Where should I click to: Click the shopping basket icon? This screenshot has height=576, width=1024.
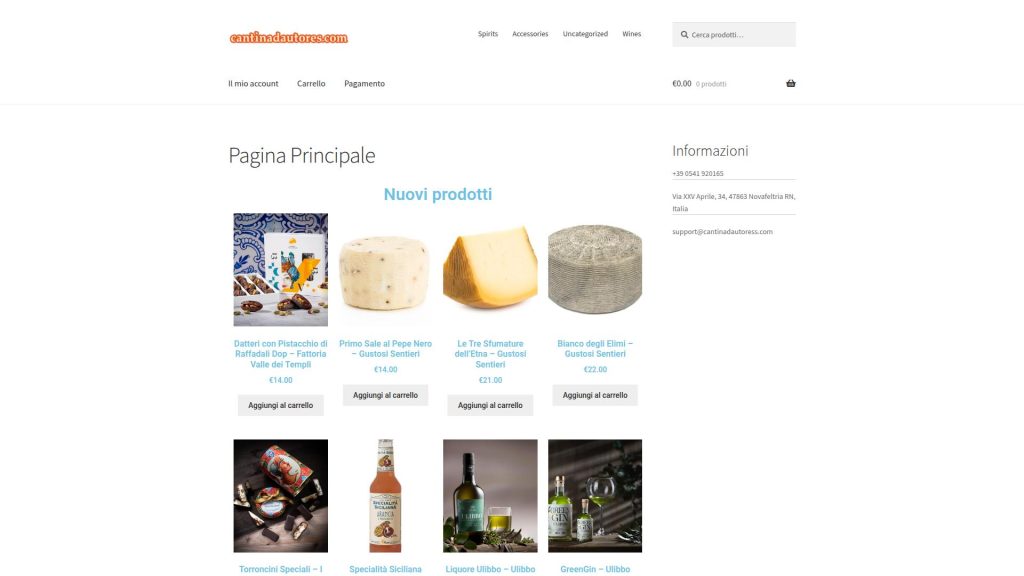coord(791,84)
